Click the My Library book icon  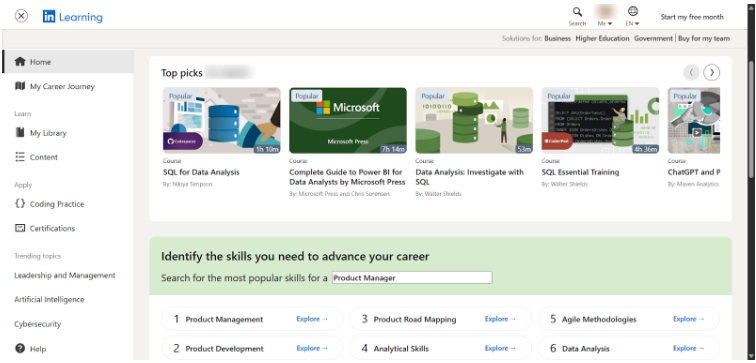pos(20,133)
